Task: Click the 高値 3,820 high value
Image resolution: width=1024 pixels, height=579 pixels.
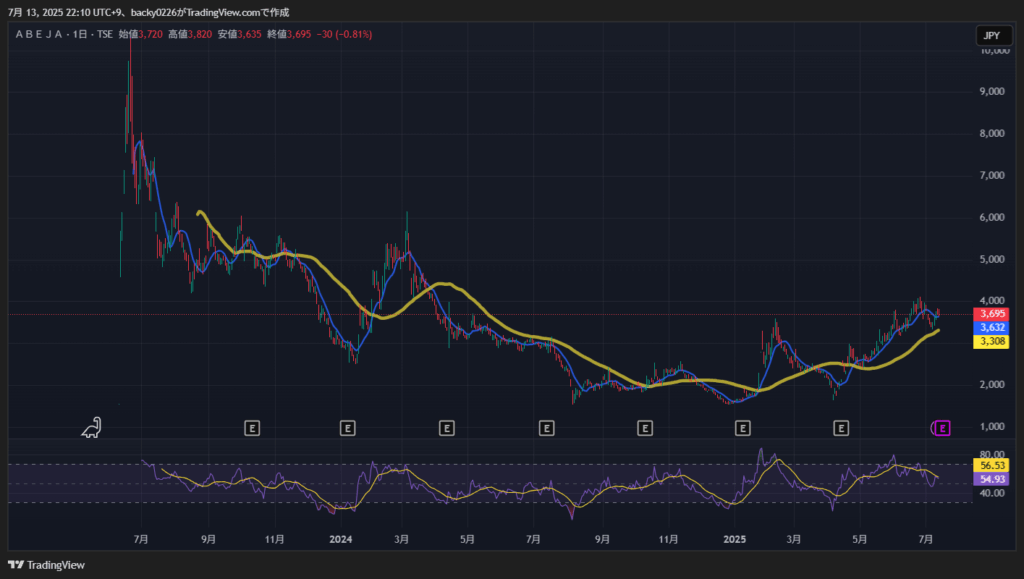Action: (x=190, y=34)
